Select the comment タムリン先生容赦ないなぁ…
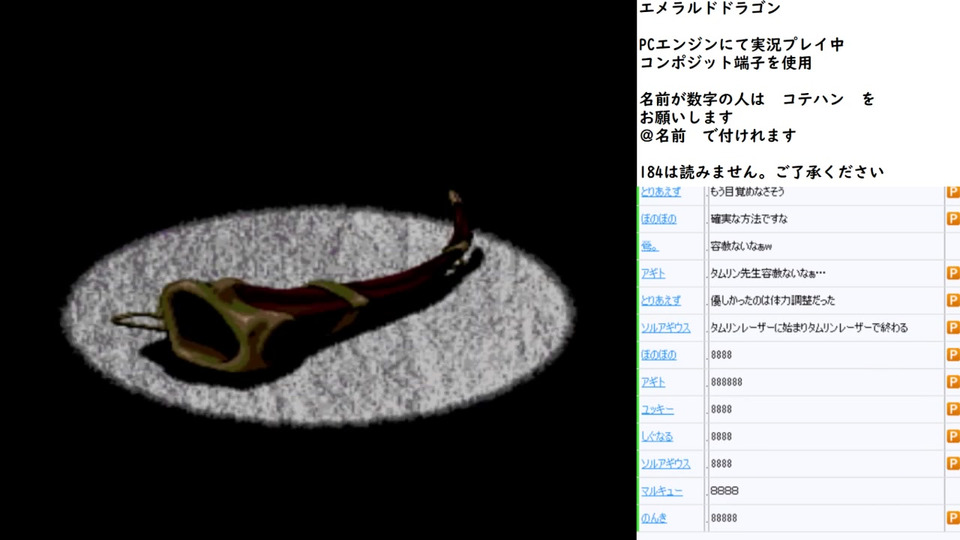960x540 pixels. click(768, 273)
